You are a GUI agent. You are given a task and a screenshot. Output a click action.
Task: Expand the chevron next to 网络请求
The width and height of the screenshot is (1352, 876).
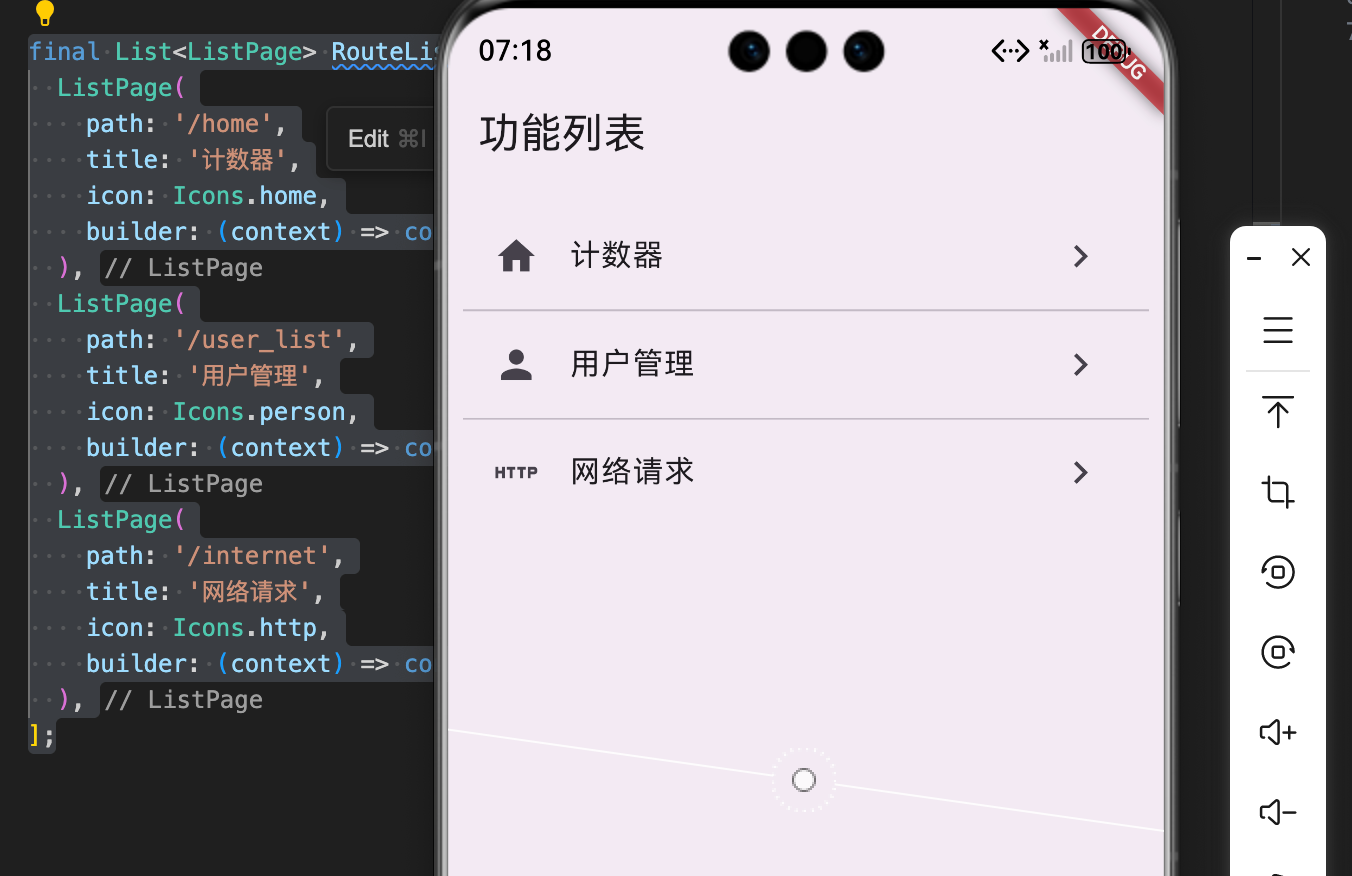point(1081,472)
